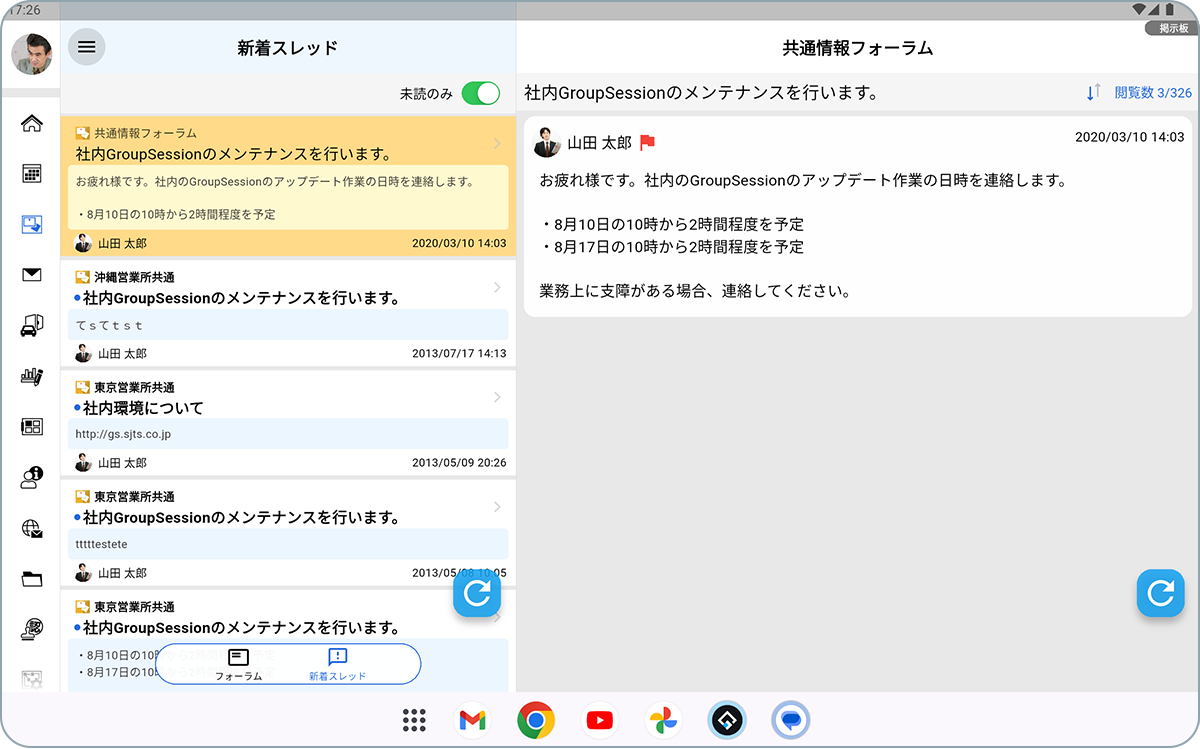Viewport: 1200px width, 749px height.
Task: Launch the Messages app from the dock
Action: [791, 720]
